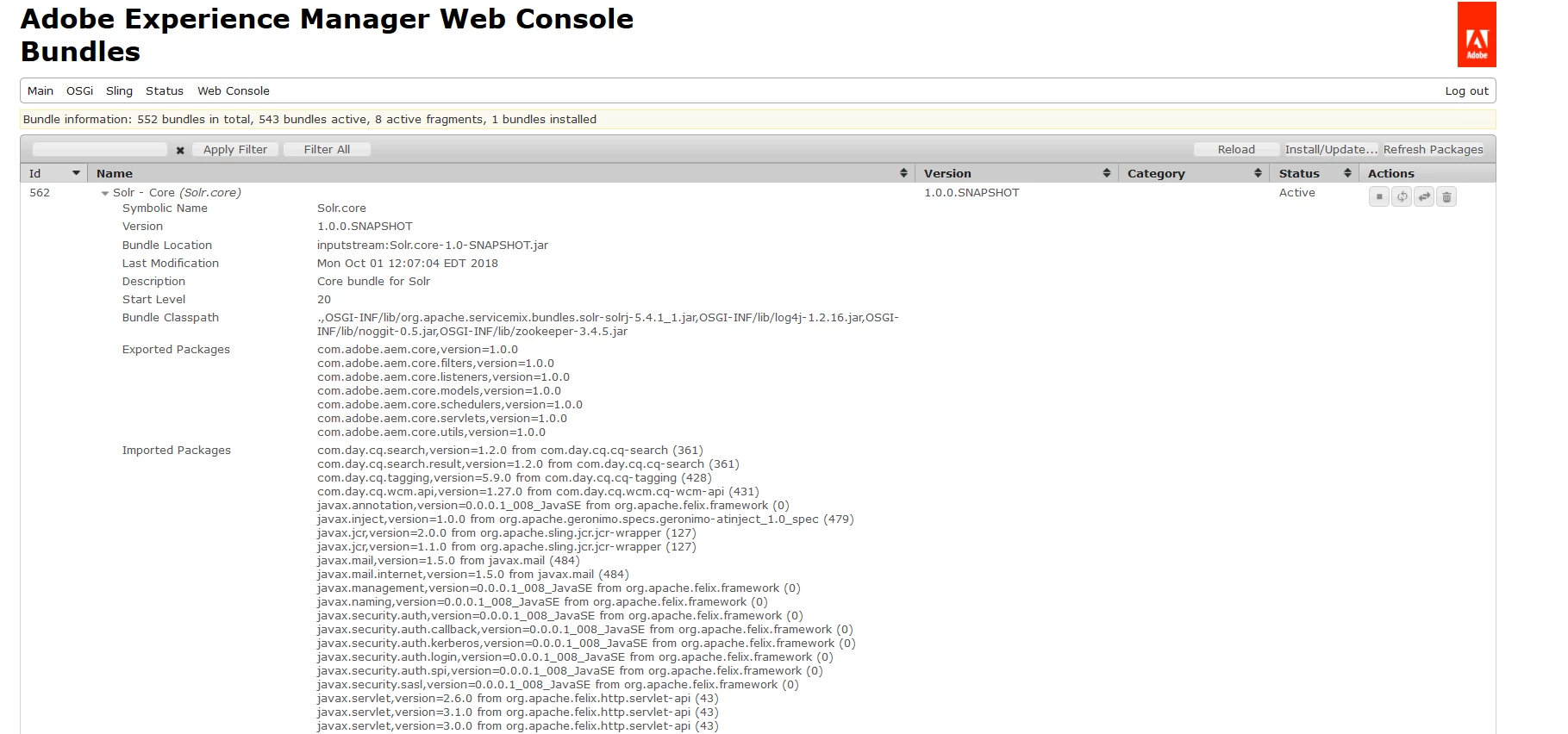Open the Status menu
The image size is (1568, 734).
click(x=165, y=90)
